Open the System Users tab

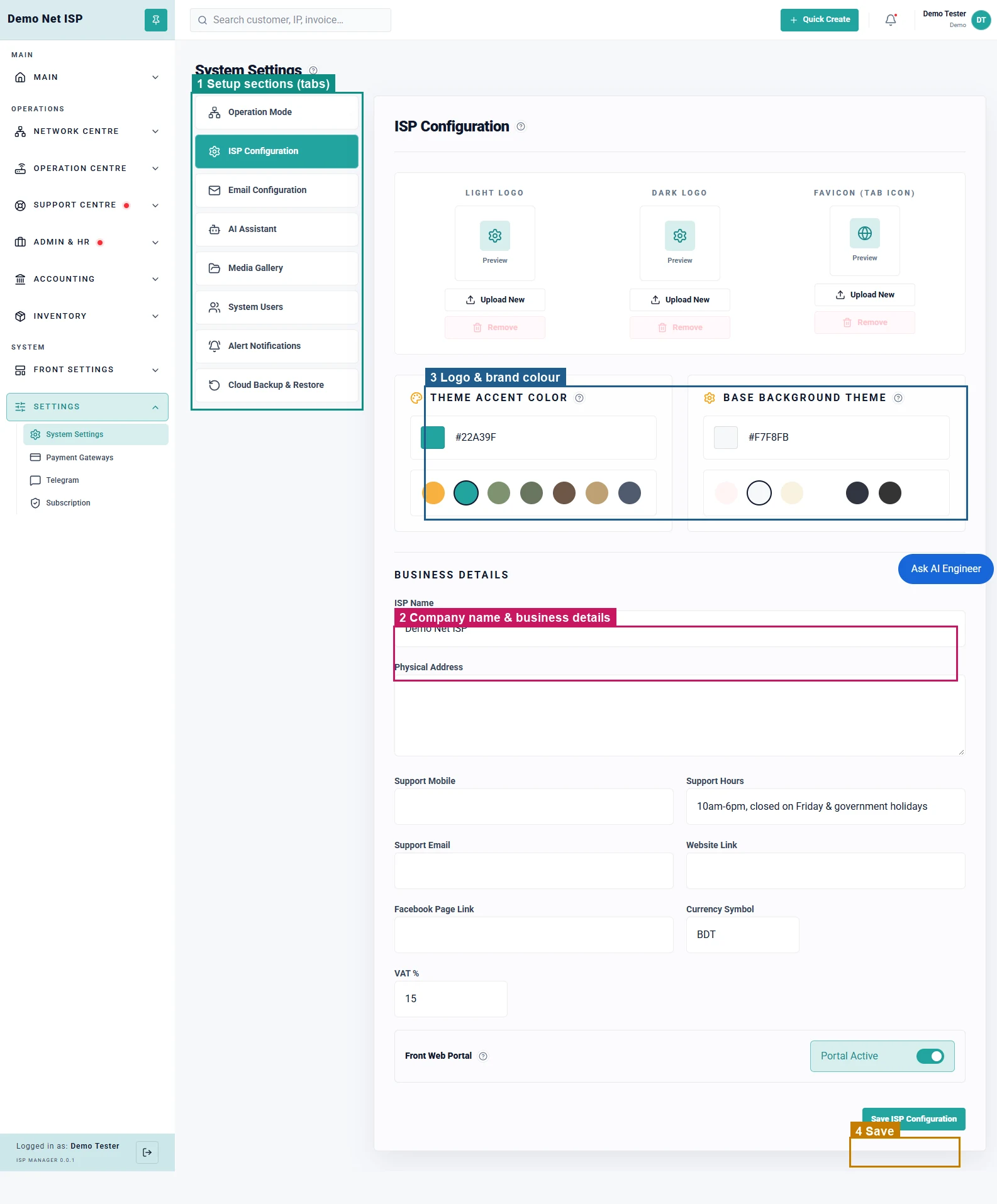tap(277, 307)
